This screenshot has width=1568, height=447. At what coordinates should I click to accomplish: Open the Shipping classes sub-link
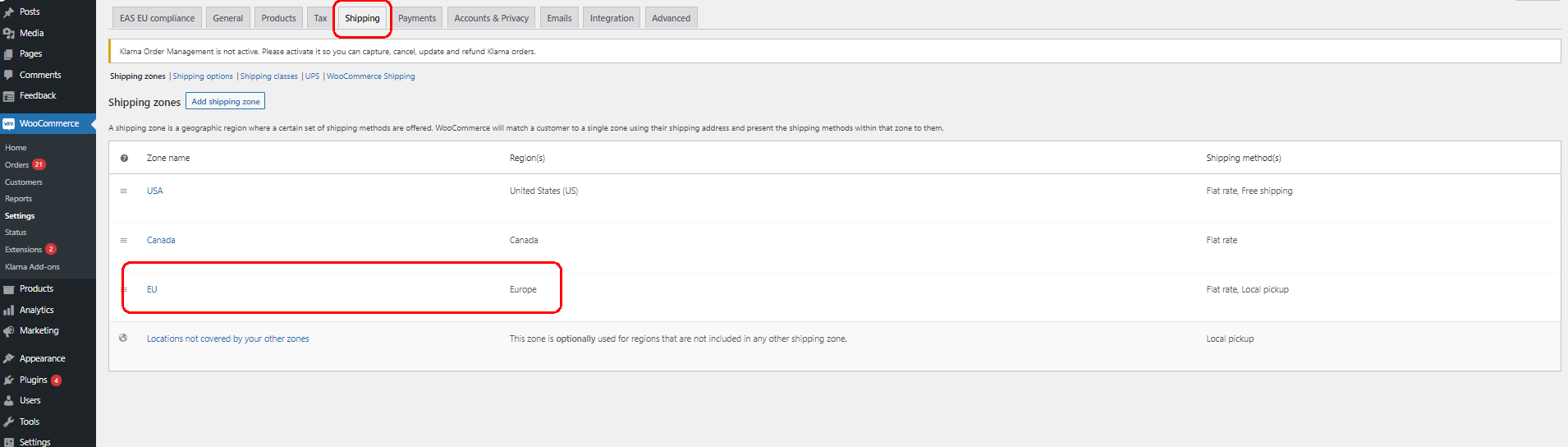point(268,76)
